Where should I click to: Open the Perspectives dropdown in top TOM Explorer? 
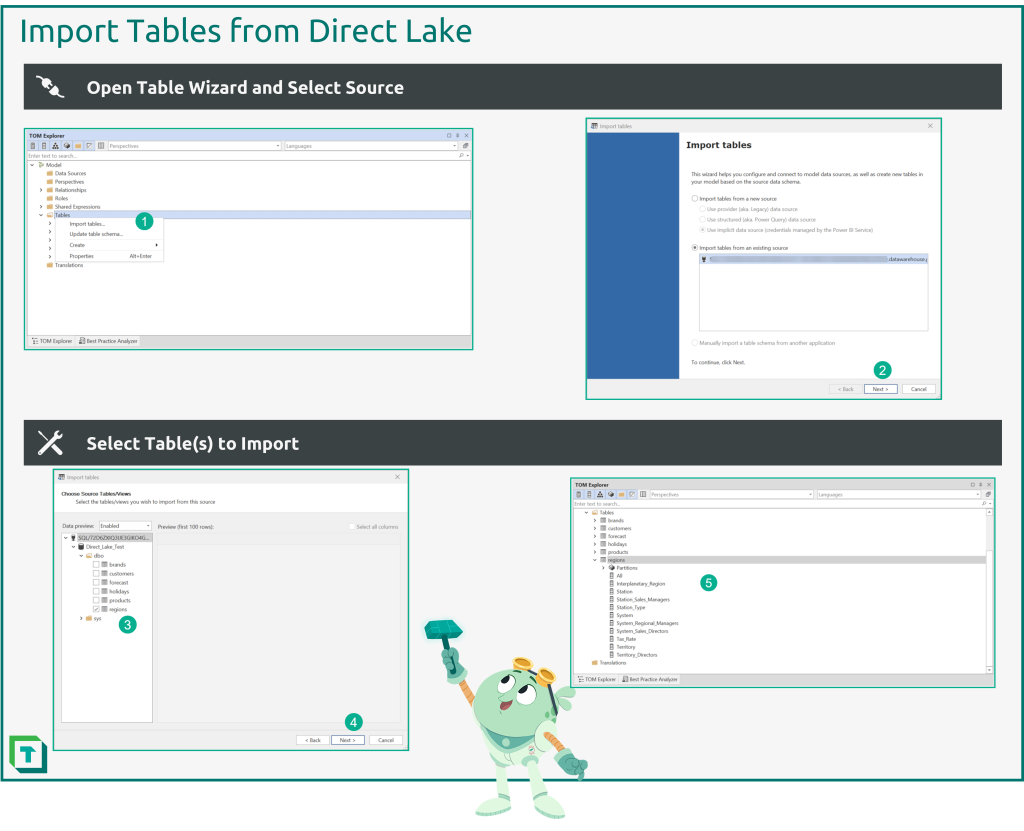click(195, 146)
